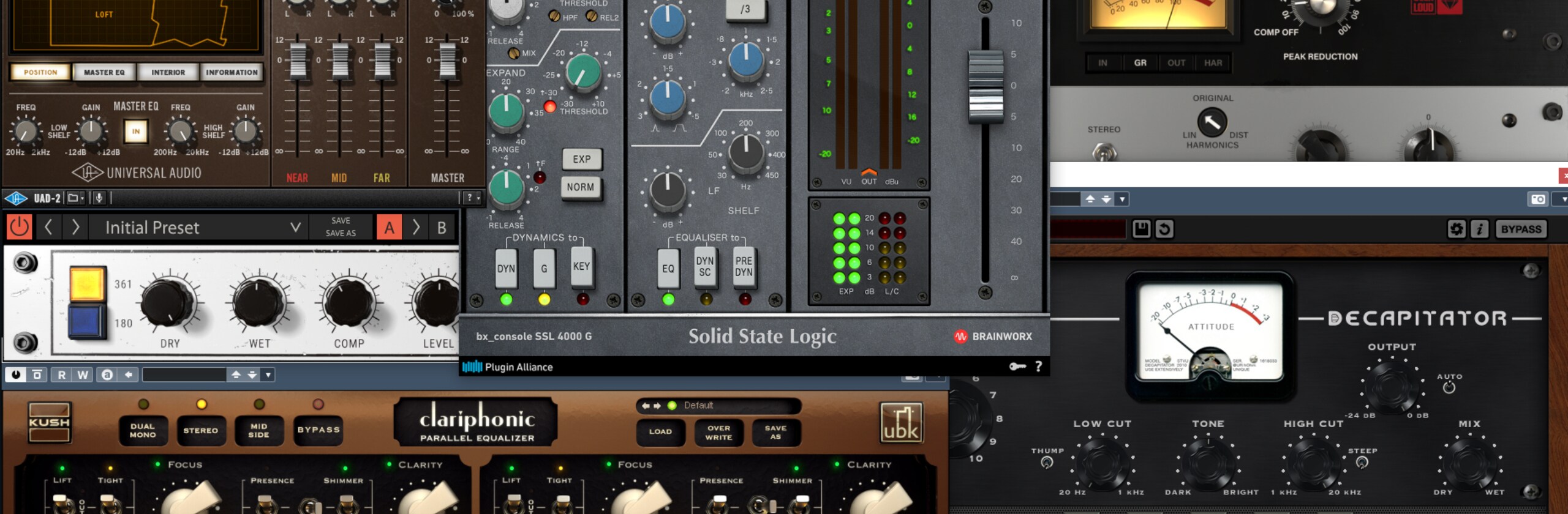Click the MASTER fader in Ocean Way mixer
Viewport: 1568px width, 514px height.
(447, 60)
